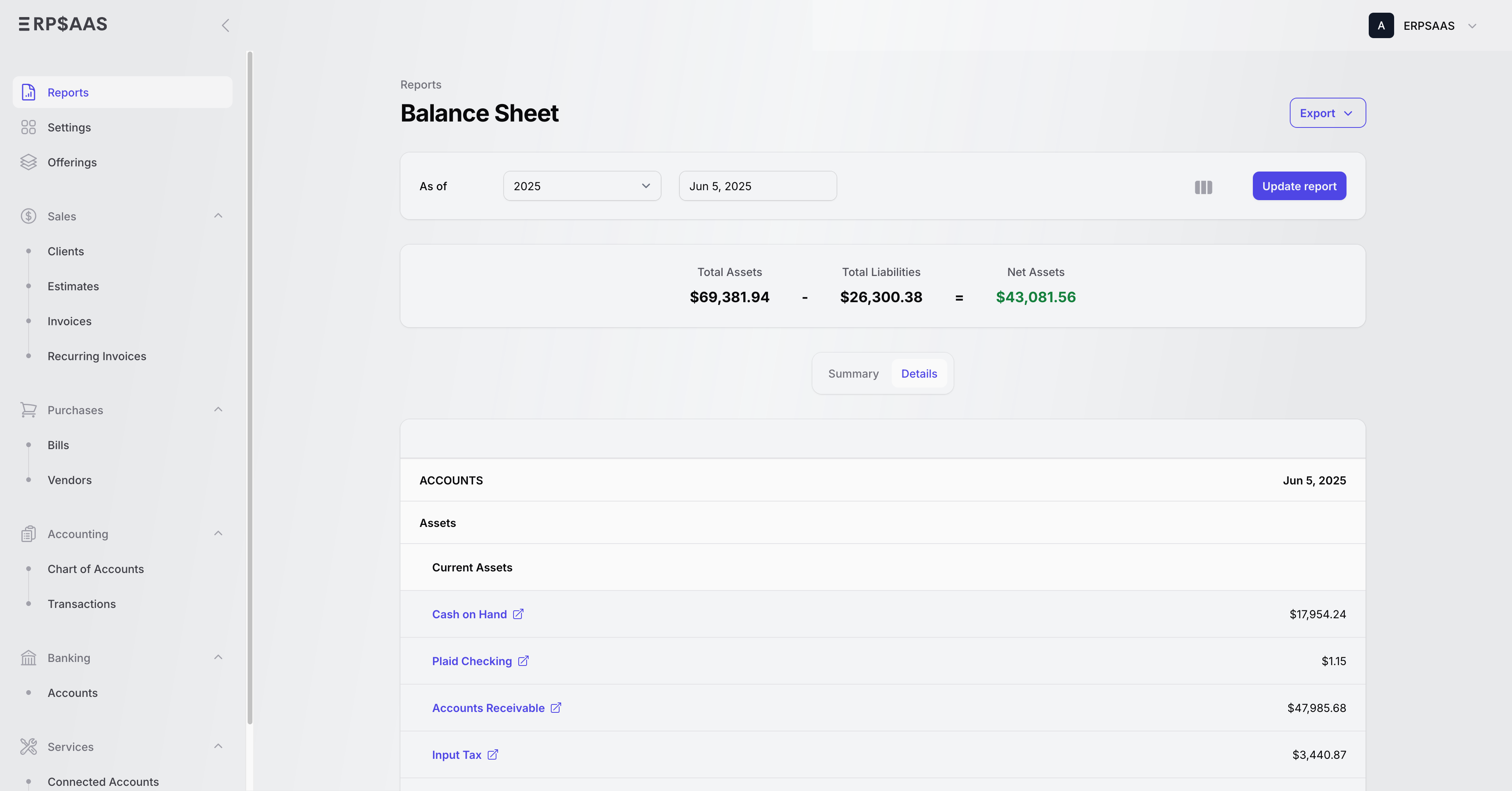Click the $17,954.24 amount
This screenshot has width=1512, height=791.
click(1318, 614)
